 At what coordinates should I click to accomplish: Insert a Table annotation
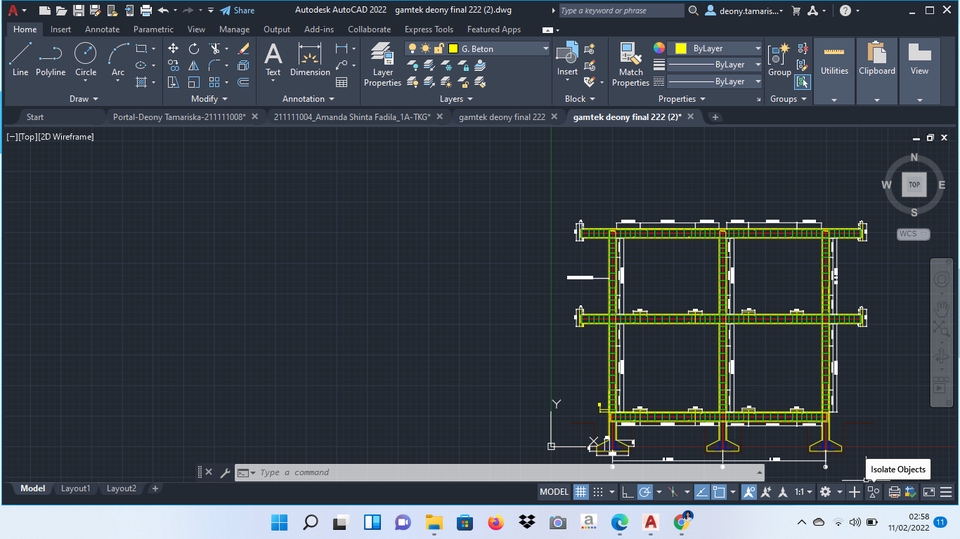click(342, 81)
